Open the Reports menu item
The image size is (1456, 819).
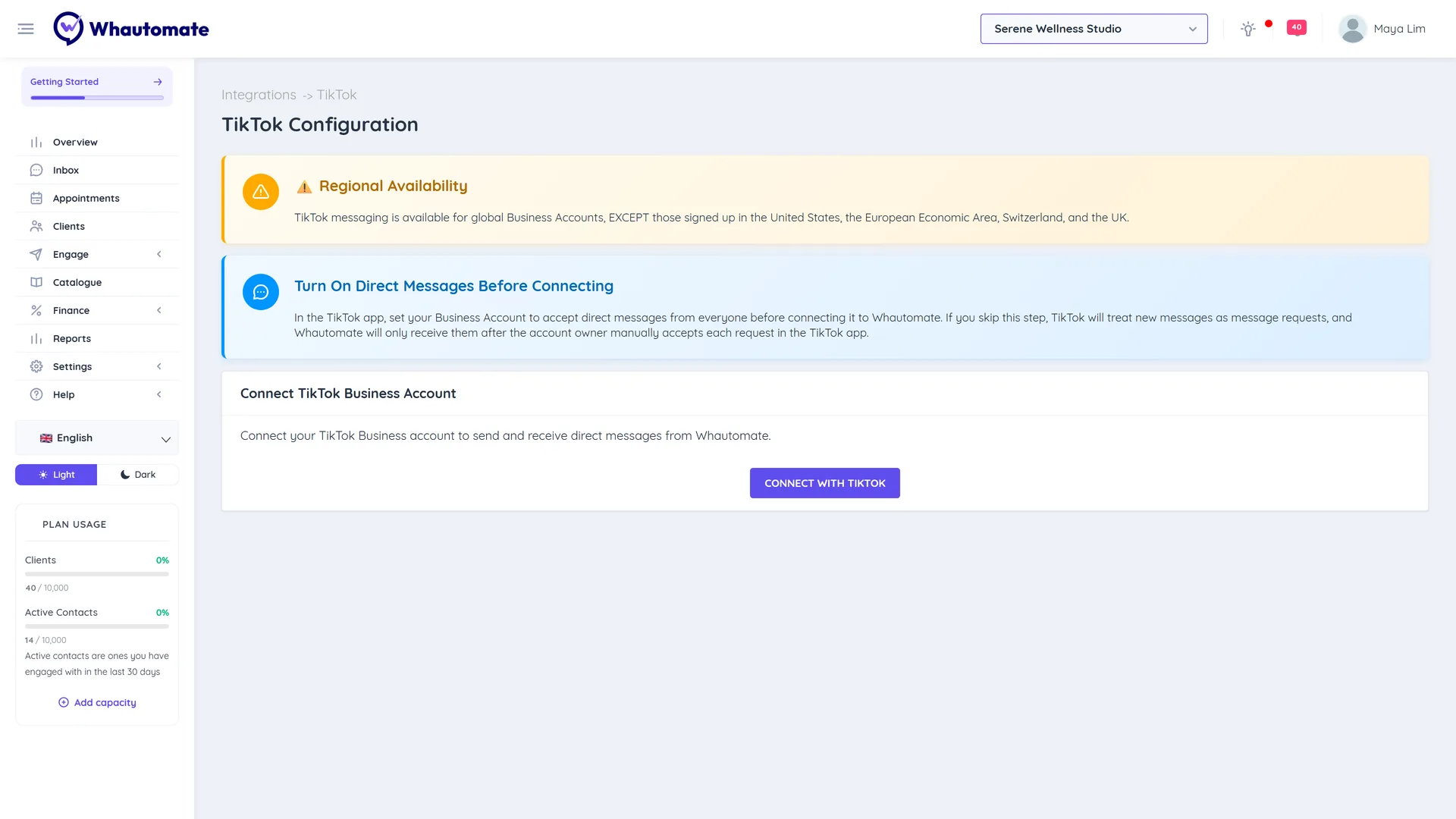click(x=97, y=339)
